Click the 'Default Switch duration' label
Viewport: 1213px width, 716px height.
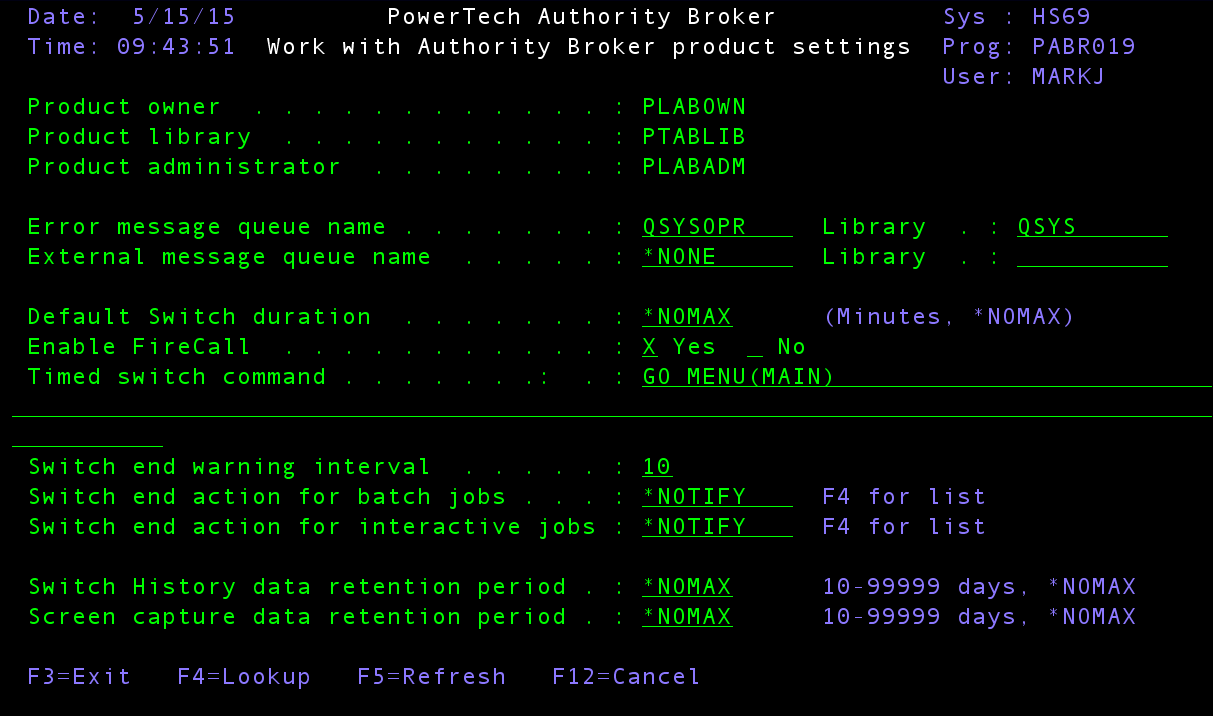click(200, 317)
